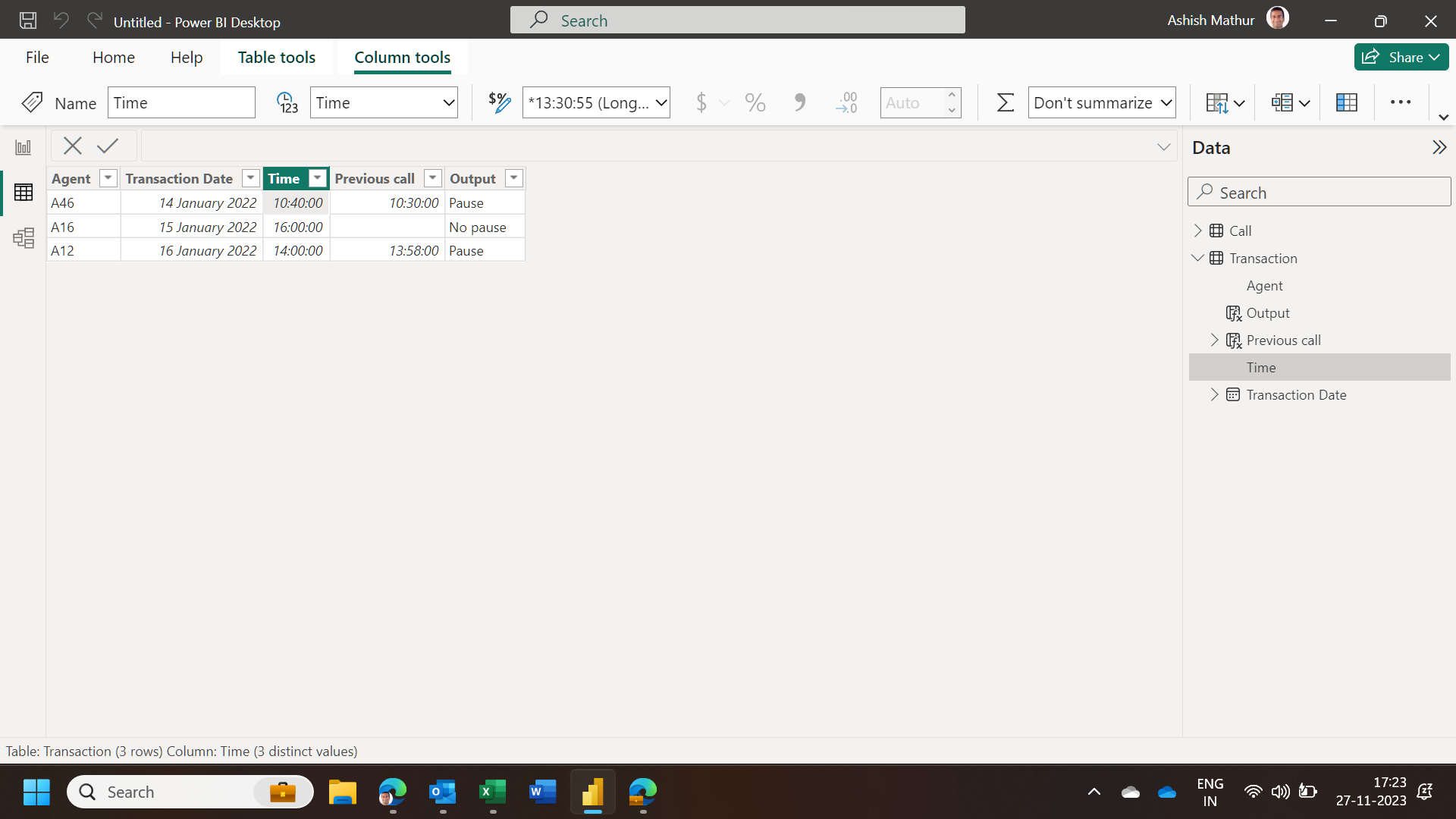Open Report view from left sidebar
1456x819 pixels.
tap(24, 147)
